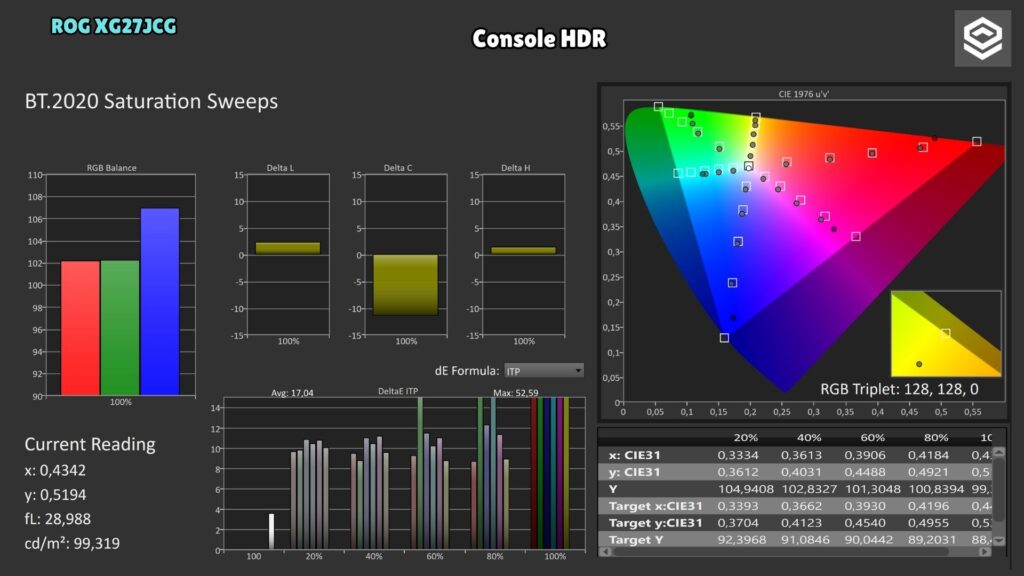Click the 40% column header in data table

808,438
